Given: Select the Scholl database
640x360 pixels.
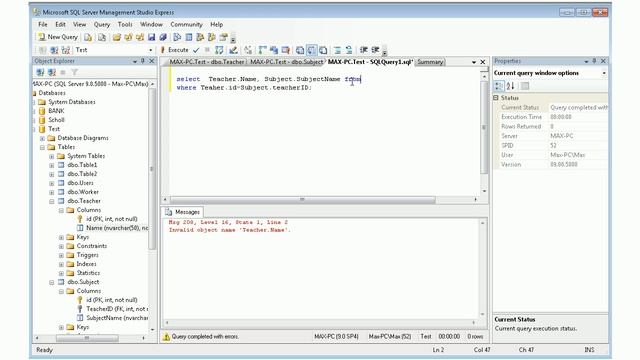Looking at the screenshot, I should [x=56, y=120].
